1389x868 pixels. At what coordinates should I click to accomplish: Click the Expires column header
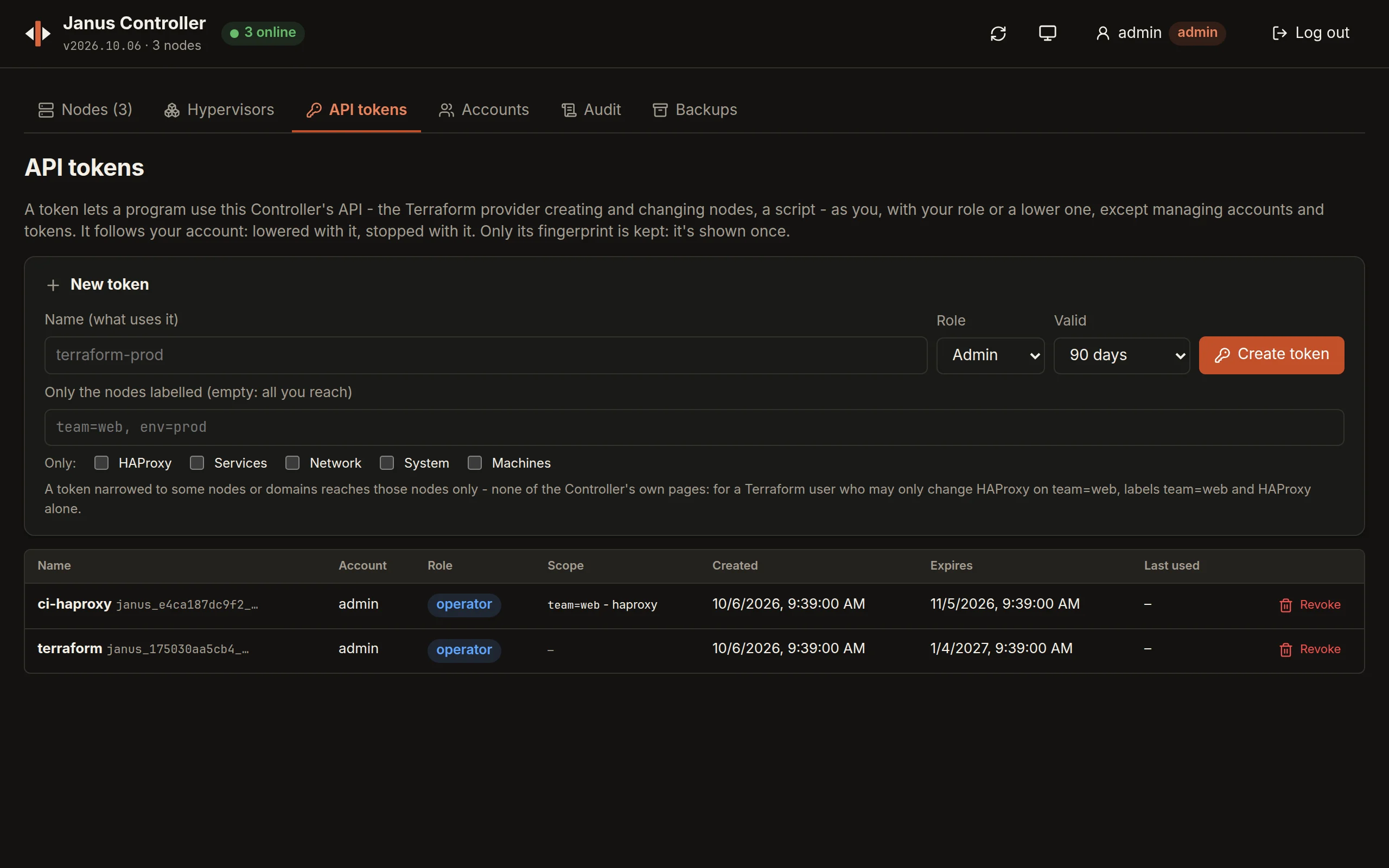[x=951, y=565]
